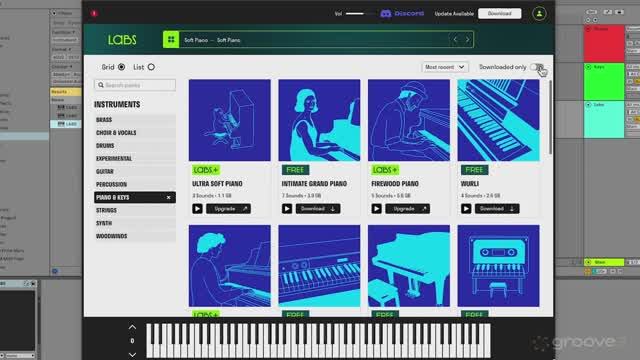The width and height of the screenshot is (640, 360).
Task: Click the search magnifier icon
Action: 101,85
